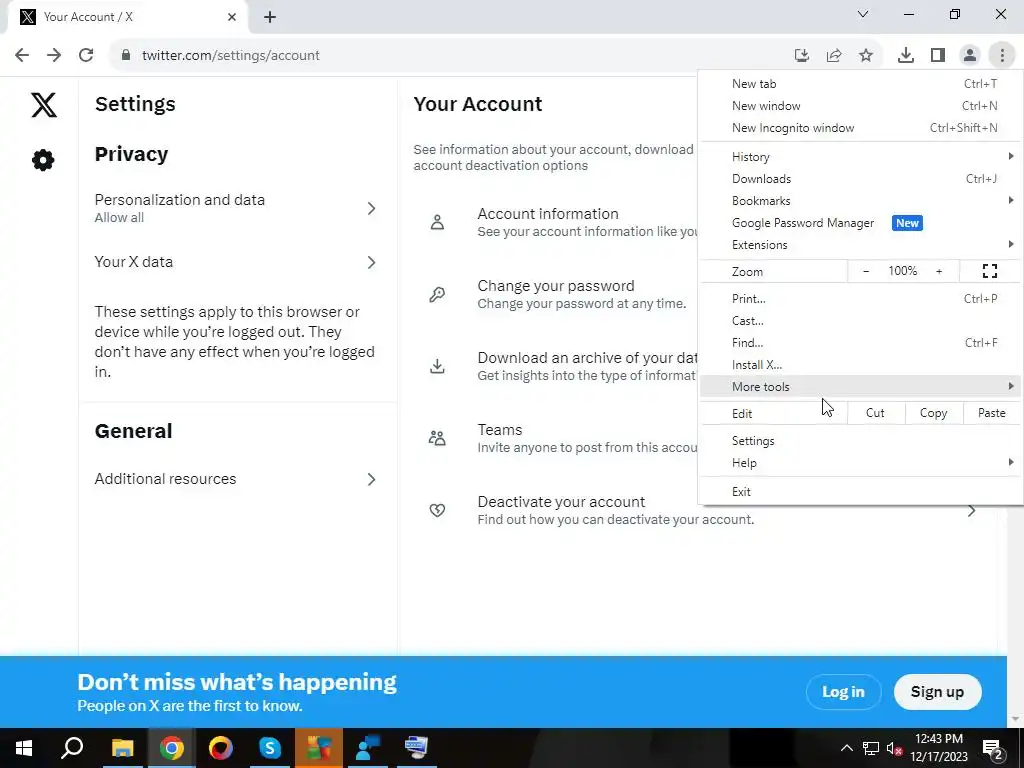The height and width of the screenshot is (768, 1024).
Task: Open a New Incognito window
Action: pyautogui.click(x=859, y=128)
